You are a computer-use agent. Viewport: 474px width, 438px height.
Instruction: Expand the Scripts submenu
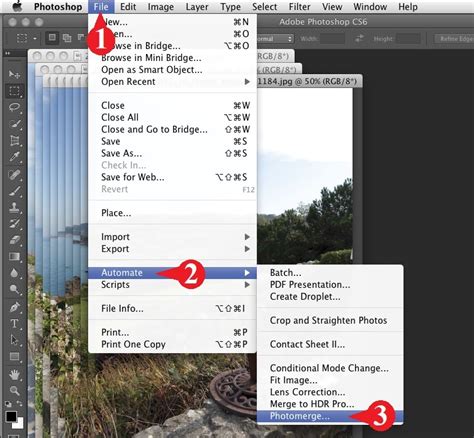click(172, 285)
